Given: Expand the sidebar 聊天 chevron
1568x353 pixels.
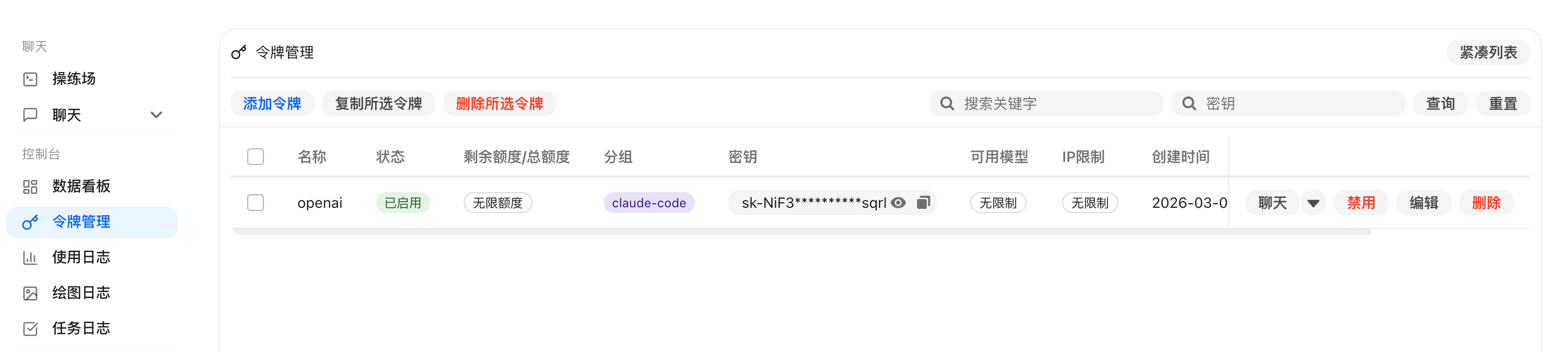Looking at the screenshot, I should tap(156, 114).
